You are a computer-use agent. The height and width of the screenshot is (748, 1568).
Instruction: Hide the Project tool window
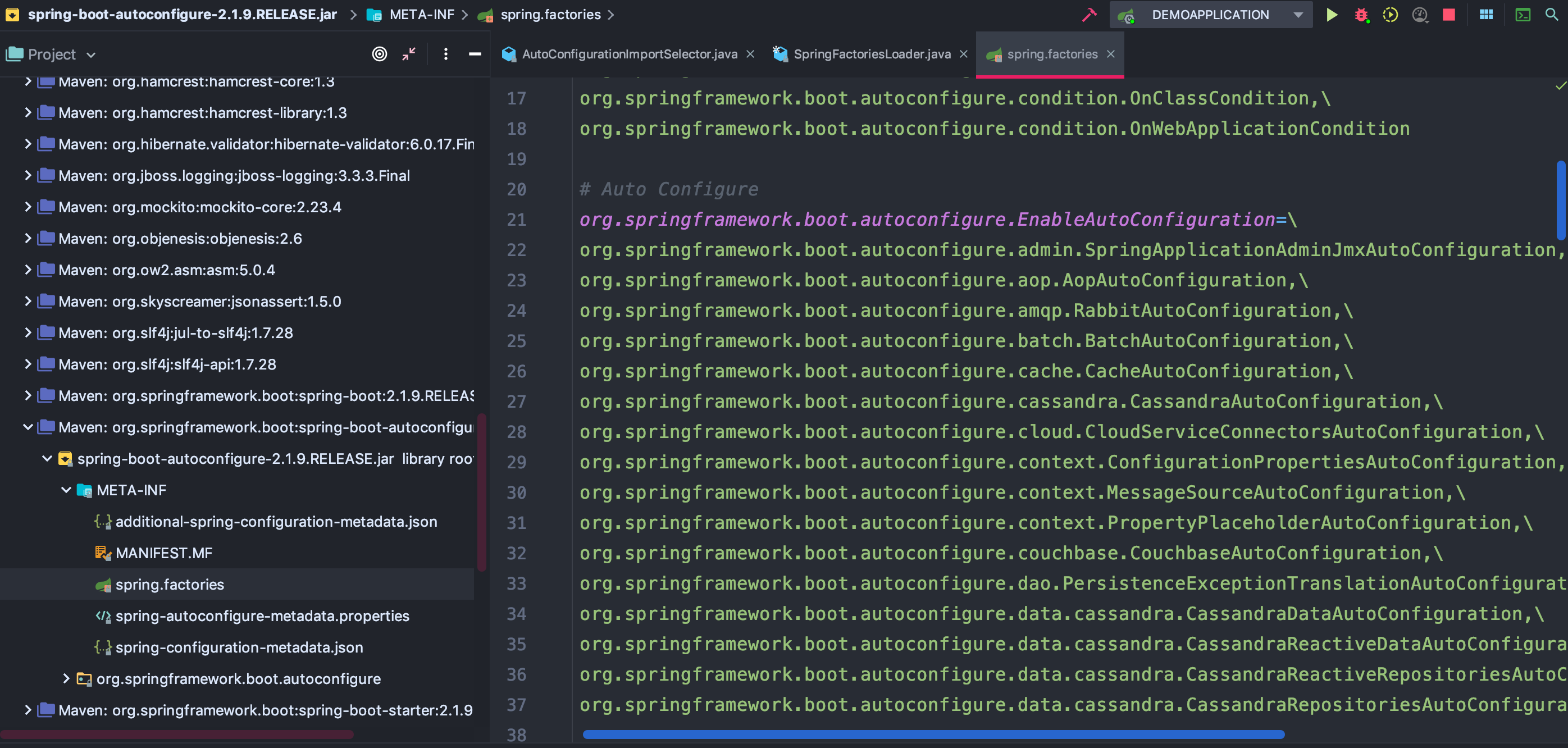[x=475, y=54]
